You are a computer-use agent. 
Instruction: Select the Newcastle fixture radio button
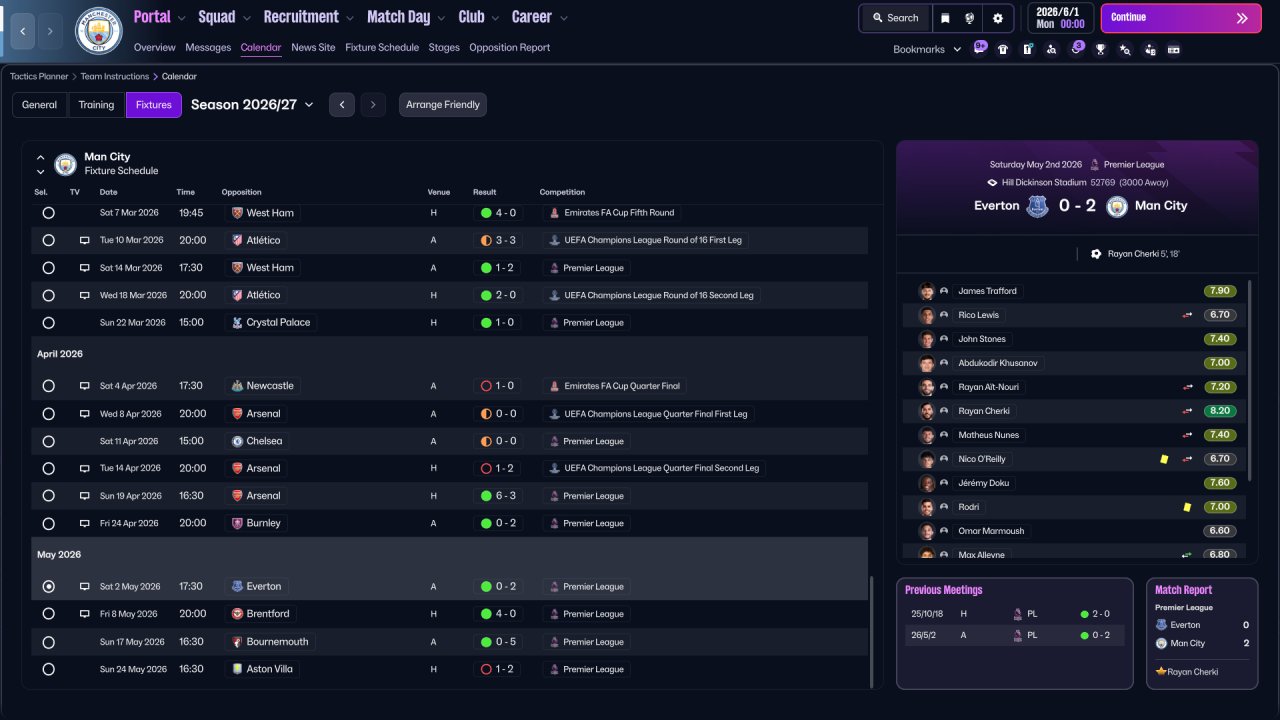point(48,386)
